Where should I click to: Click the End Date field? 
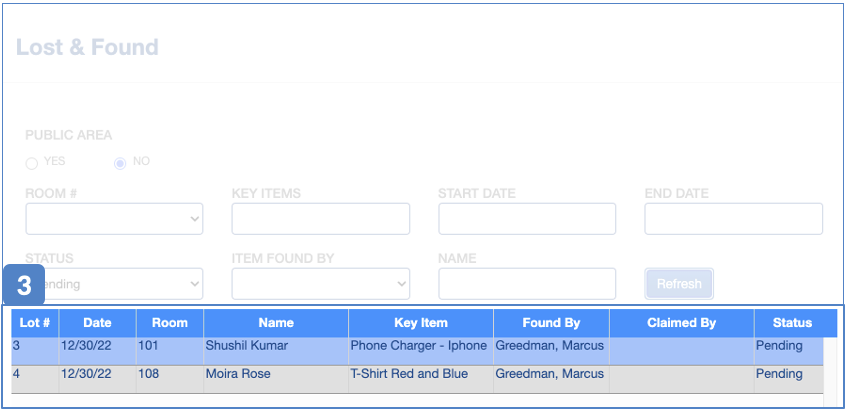pos(733,219)
